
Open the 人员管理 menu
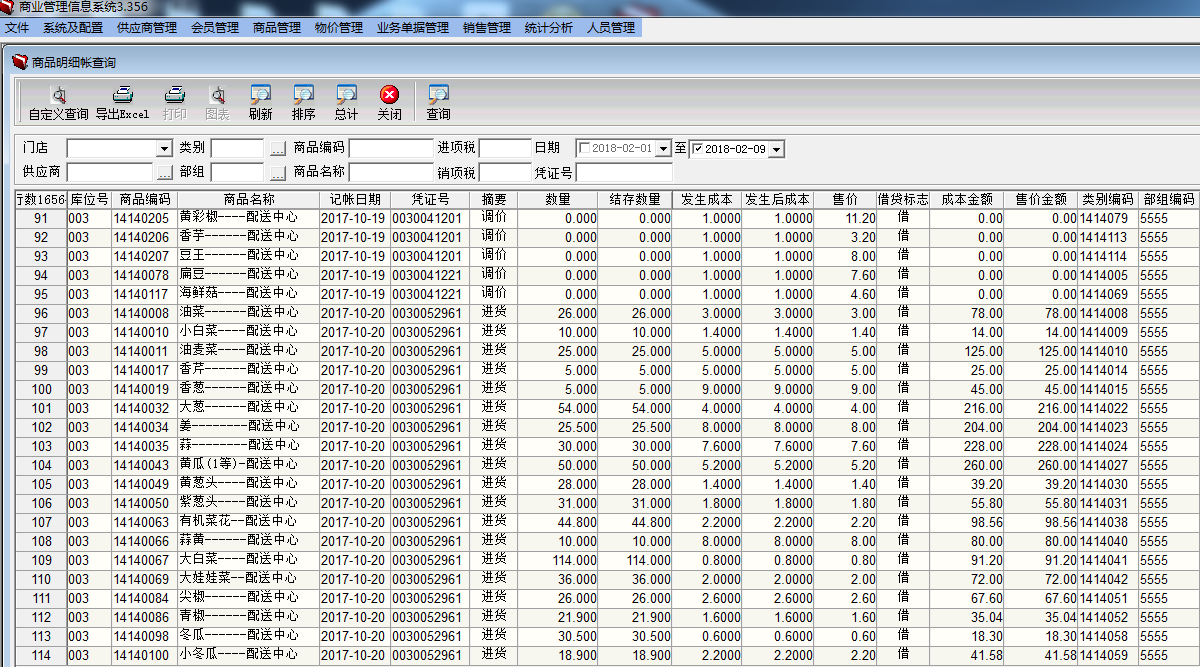[611, 28]
